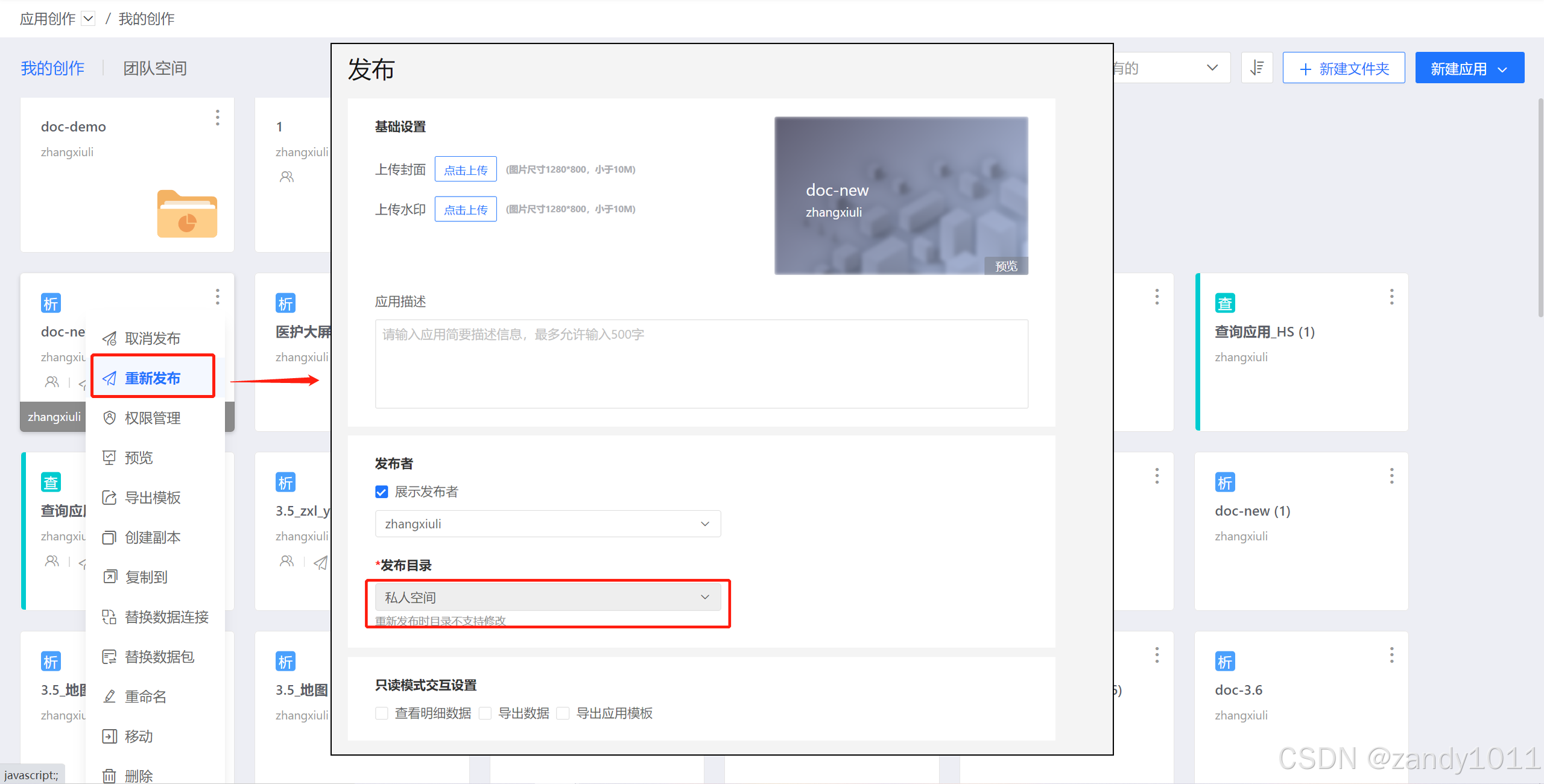Uncheck the 展示发布者 checkbox
The width and height of the screenshot is (1544, 784).
(382, 492)
